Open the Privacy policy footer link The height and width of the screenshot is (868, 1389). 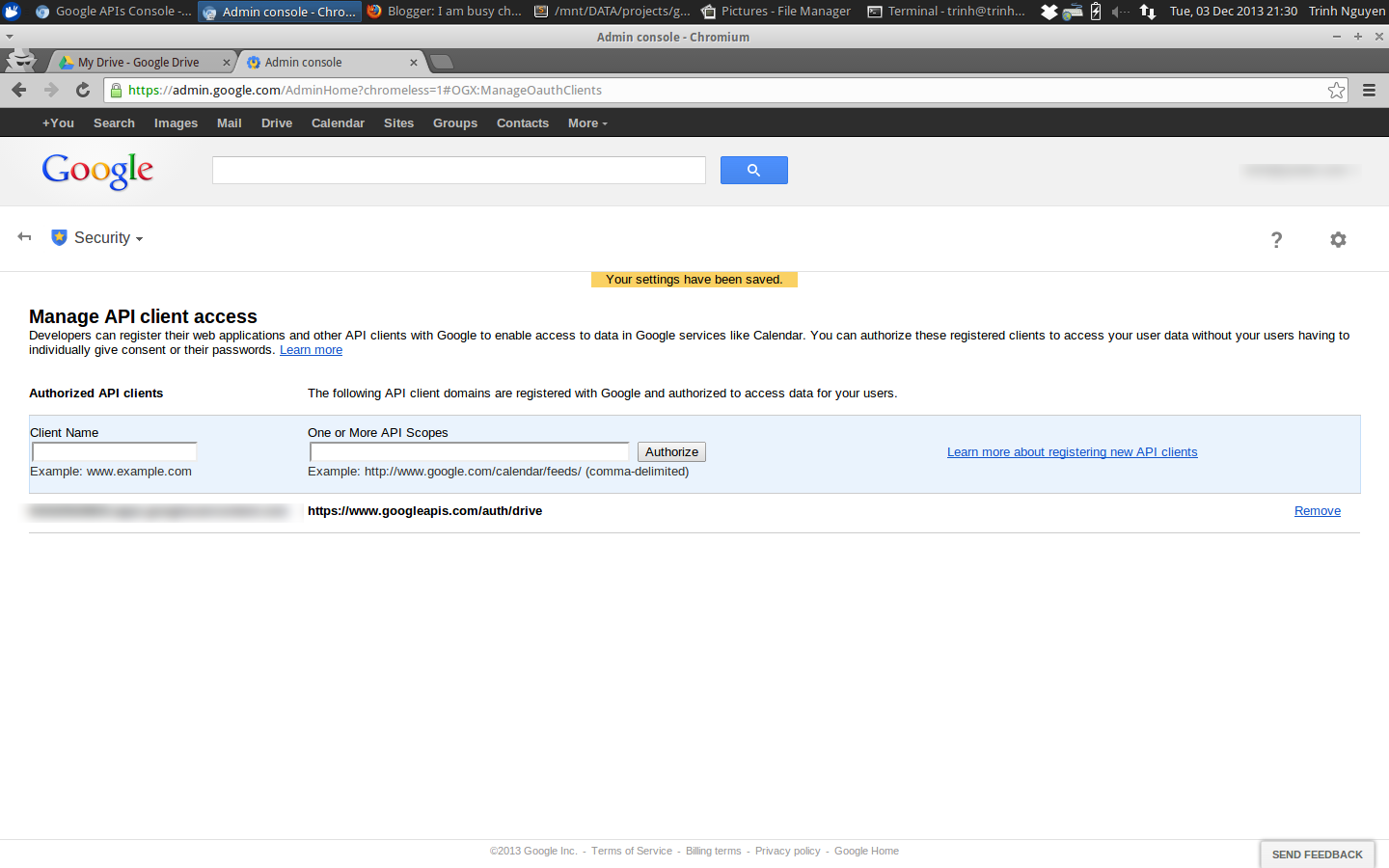pyautogui.click(x=788, y=851)
